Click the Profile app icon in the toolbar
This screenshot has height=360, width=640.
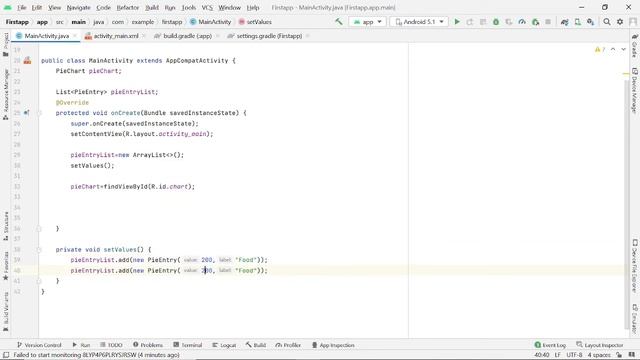pos(522,22)
